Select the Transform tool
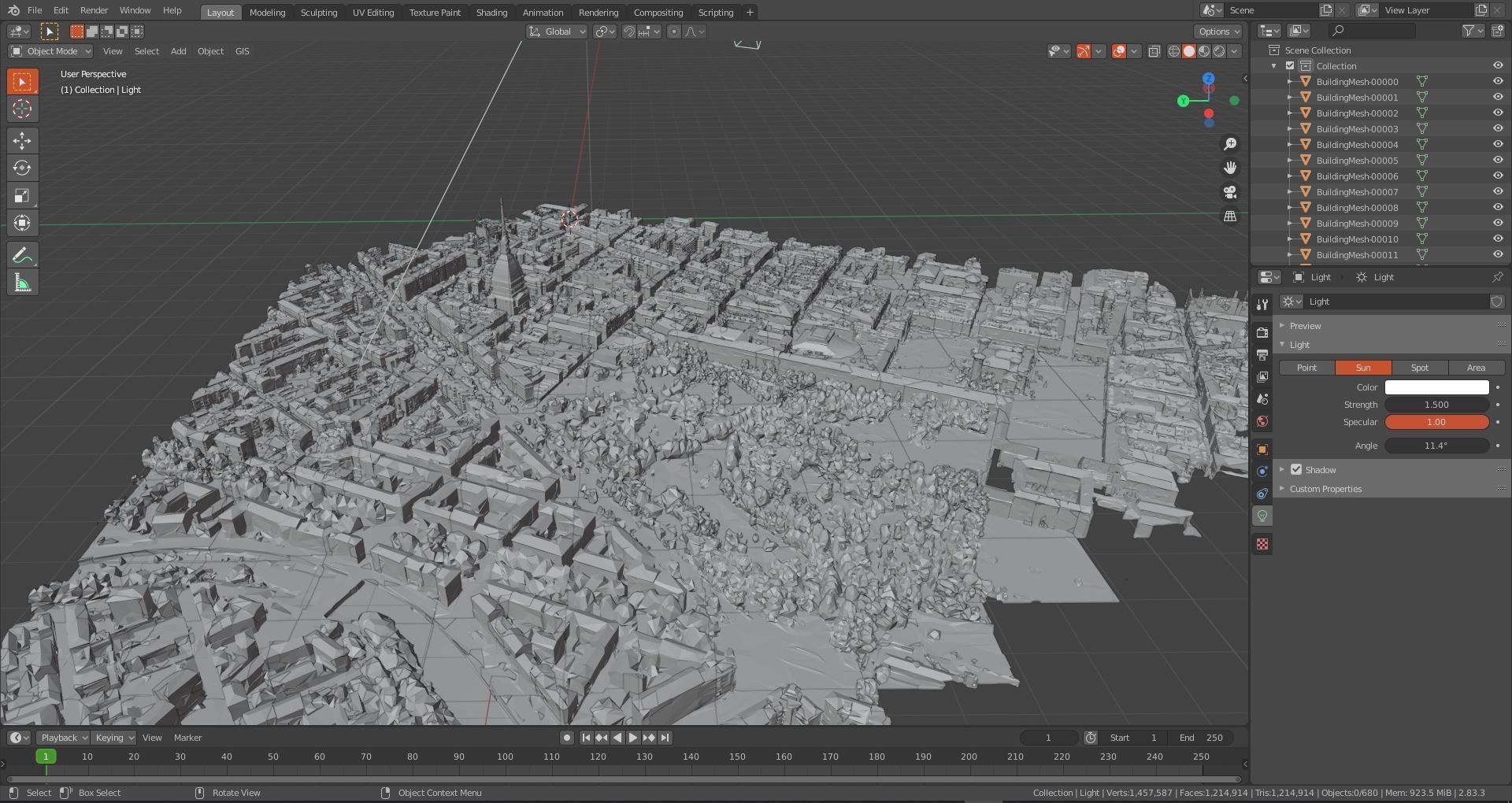The height and width of the screenshot is (803, 1512). 22,223
